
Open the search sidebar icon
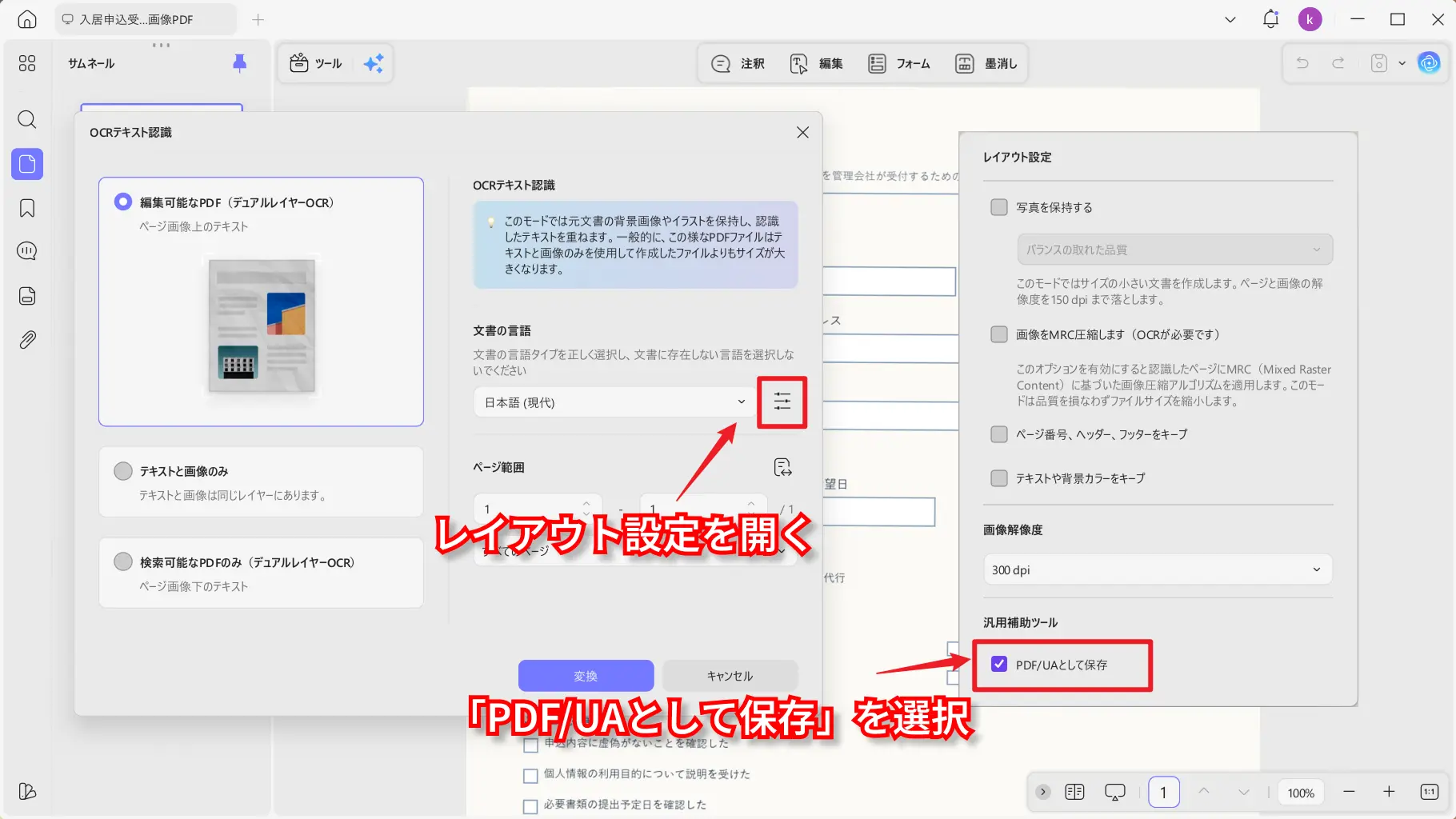tap(27, 120)
